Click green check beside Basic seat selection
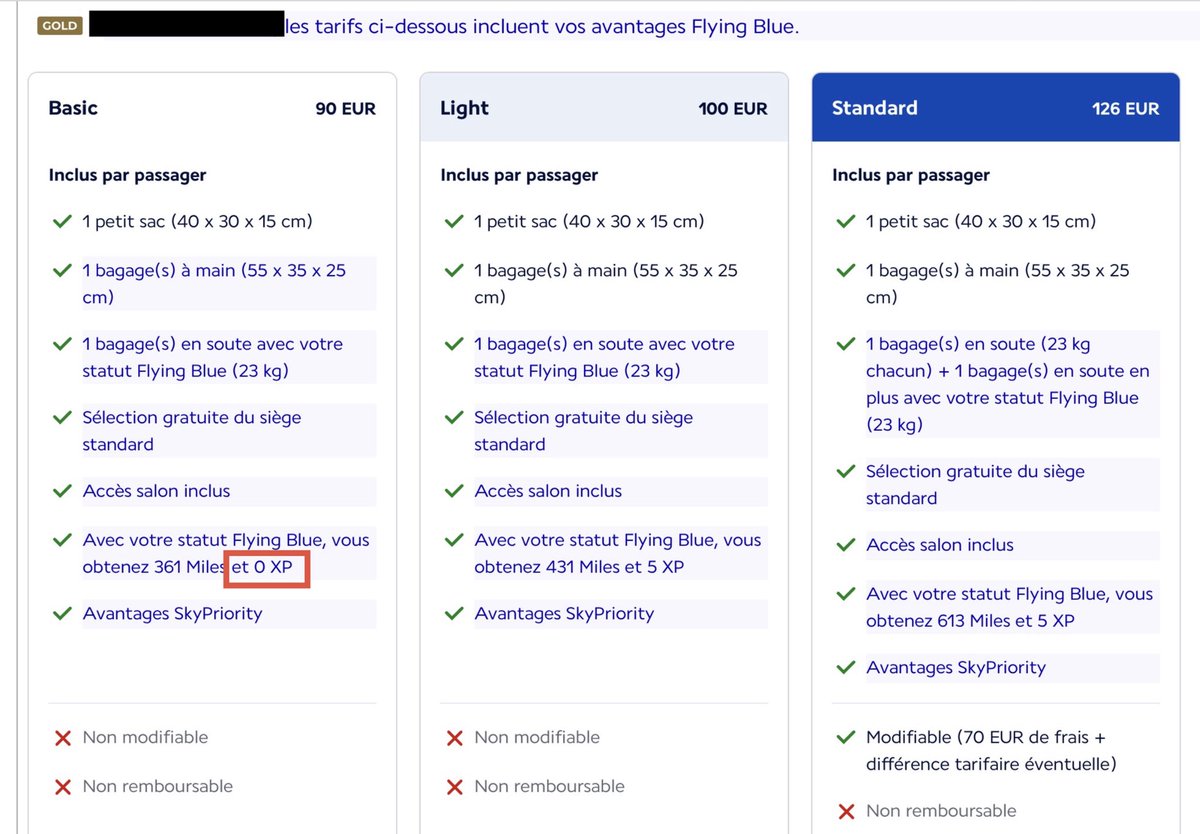Viewport: 1200px width, 834px height. 62,418
